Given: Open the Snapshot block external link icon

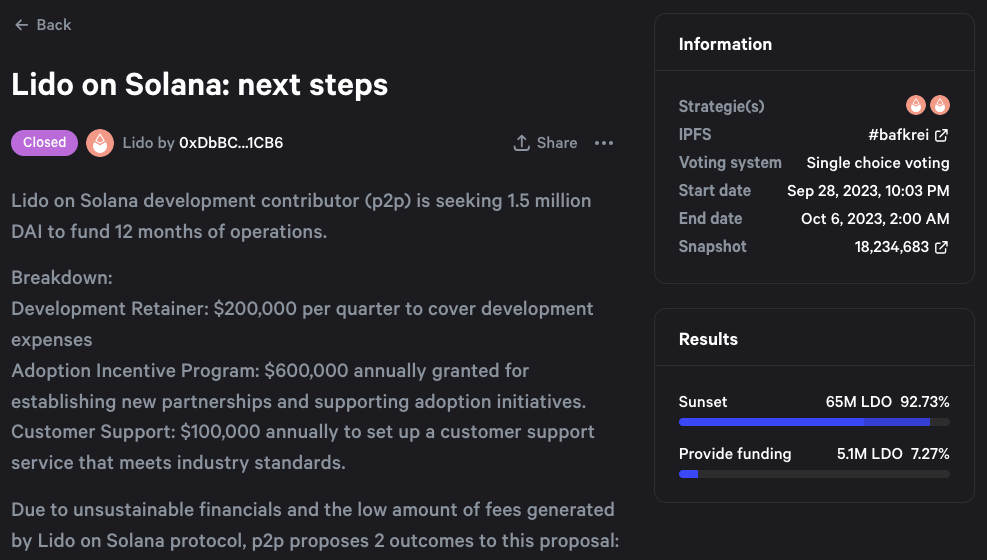Looking at the screenshot, I should (941, 247).
